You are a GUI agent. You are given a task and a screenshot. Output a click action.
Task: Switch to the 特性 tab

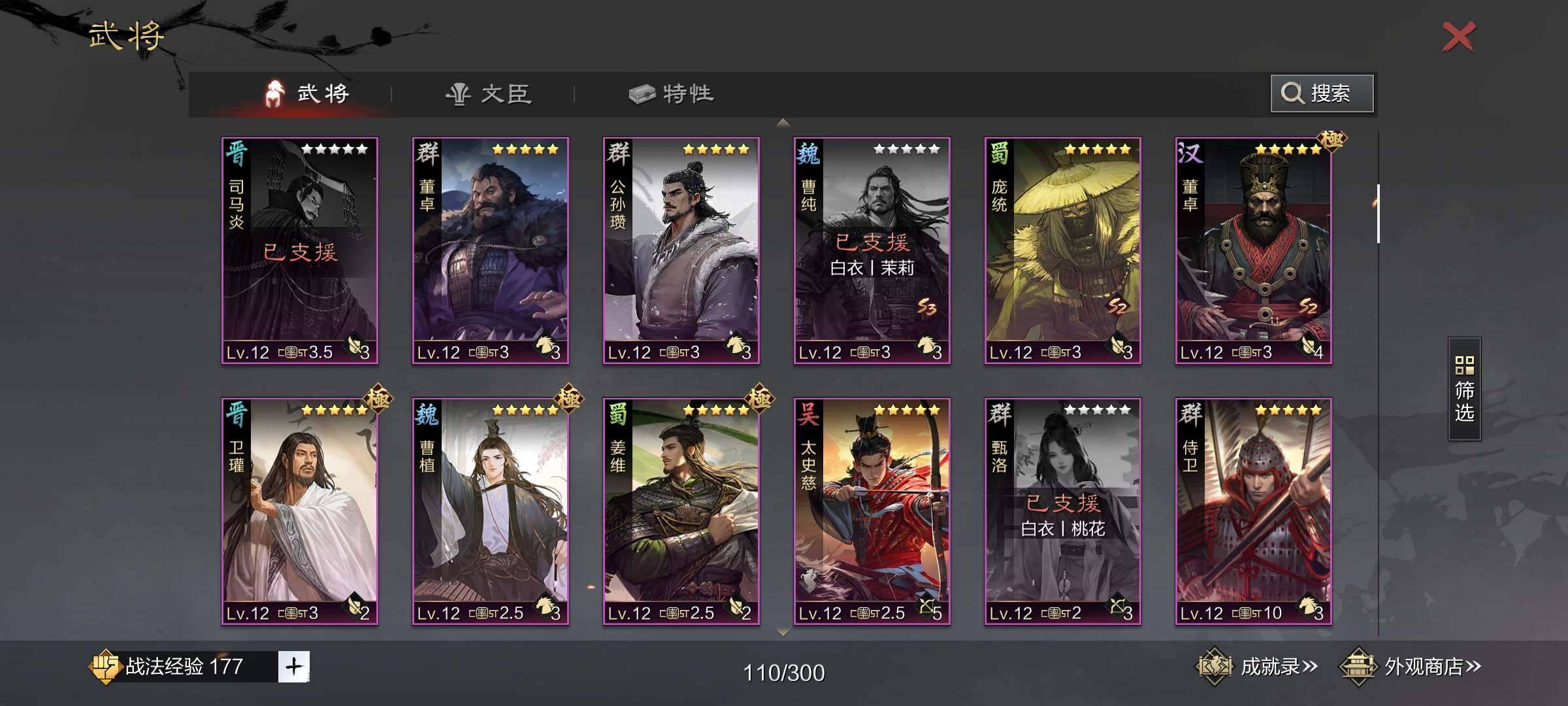coord(671,94)
